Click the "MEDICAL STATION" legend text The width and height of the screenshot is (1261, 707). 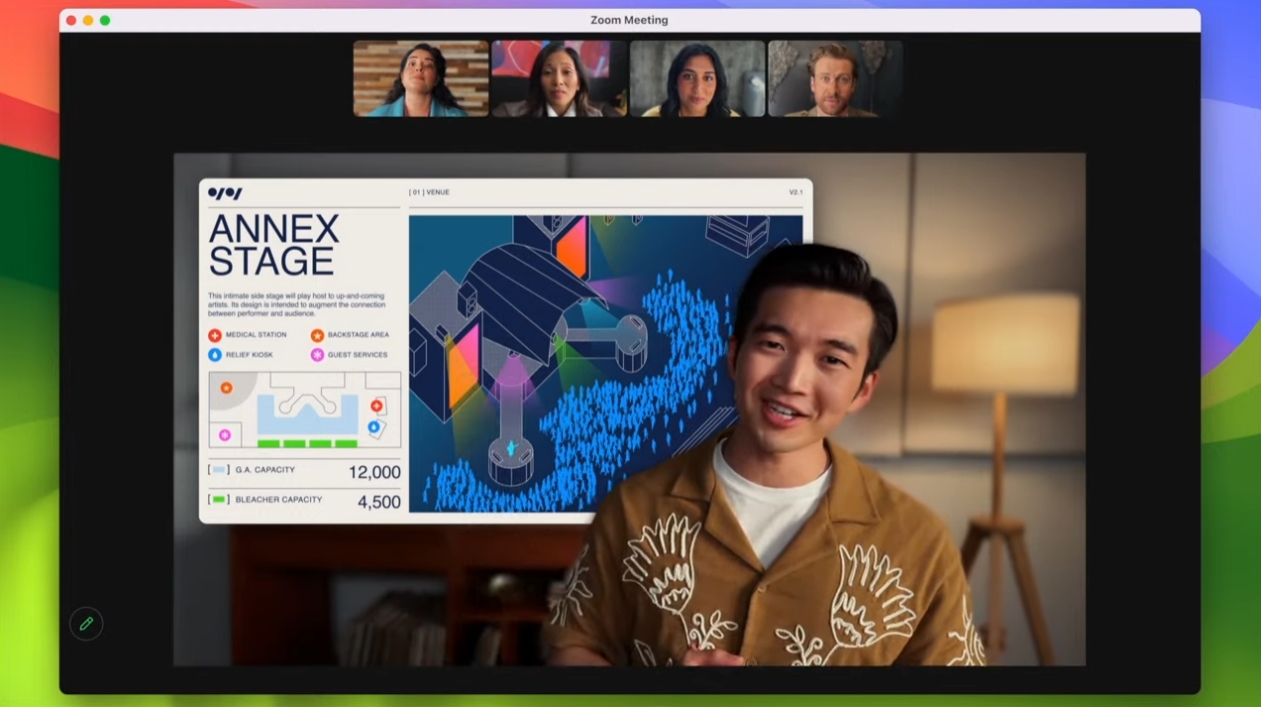[256, 335]
